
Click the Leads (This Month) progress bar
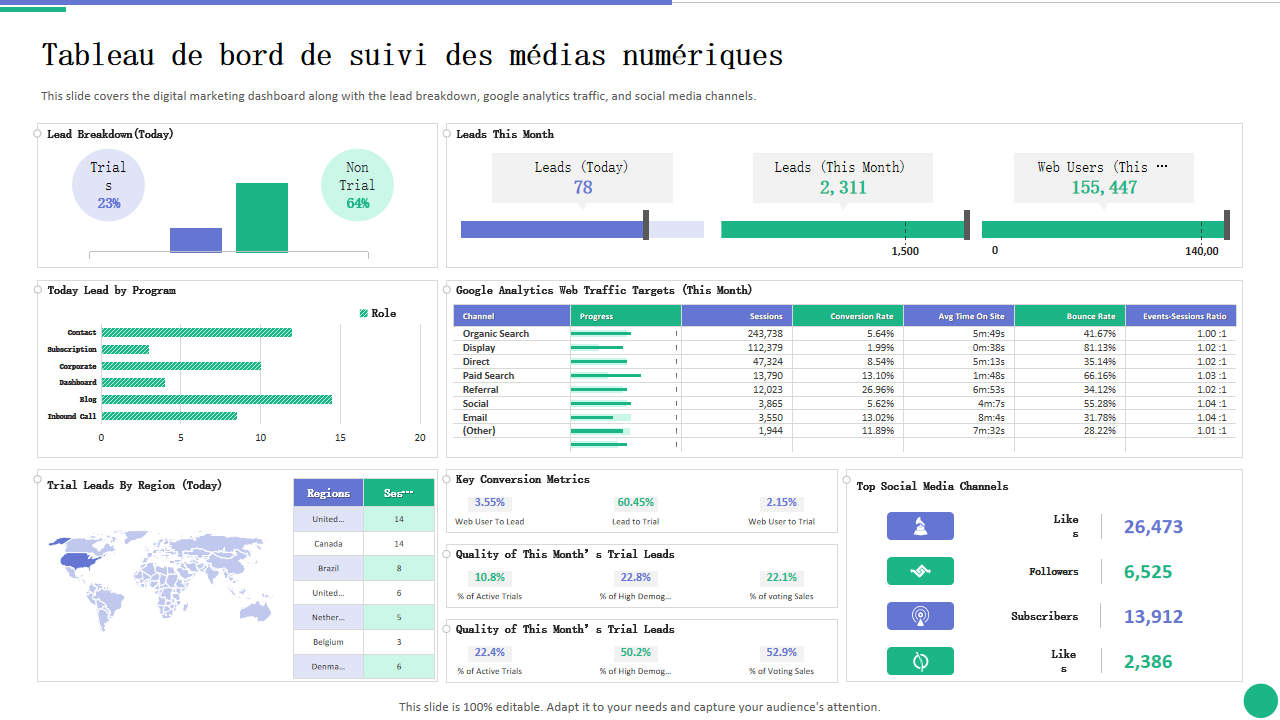tap(845, 229)
